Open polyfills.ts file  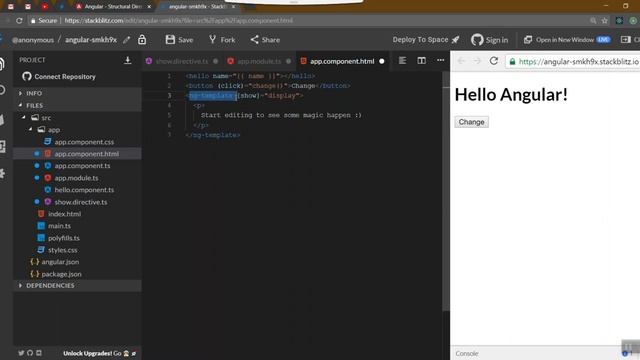(x=64, y=238)
